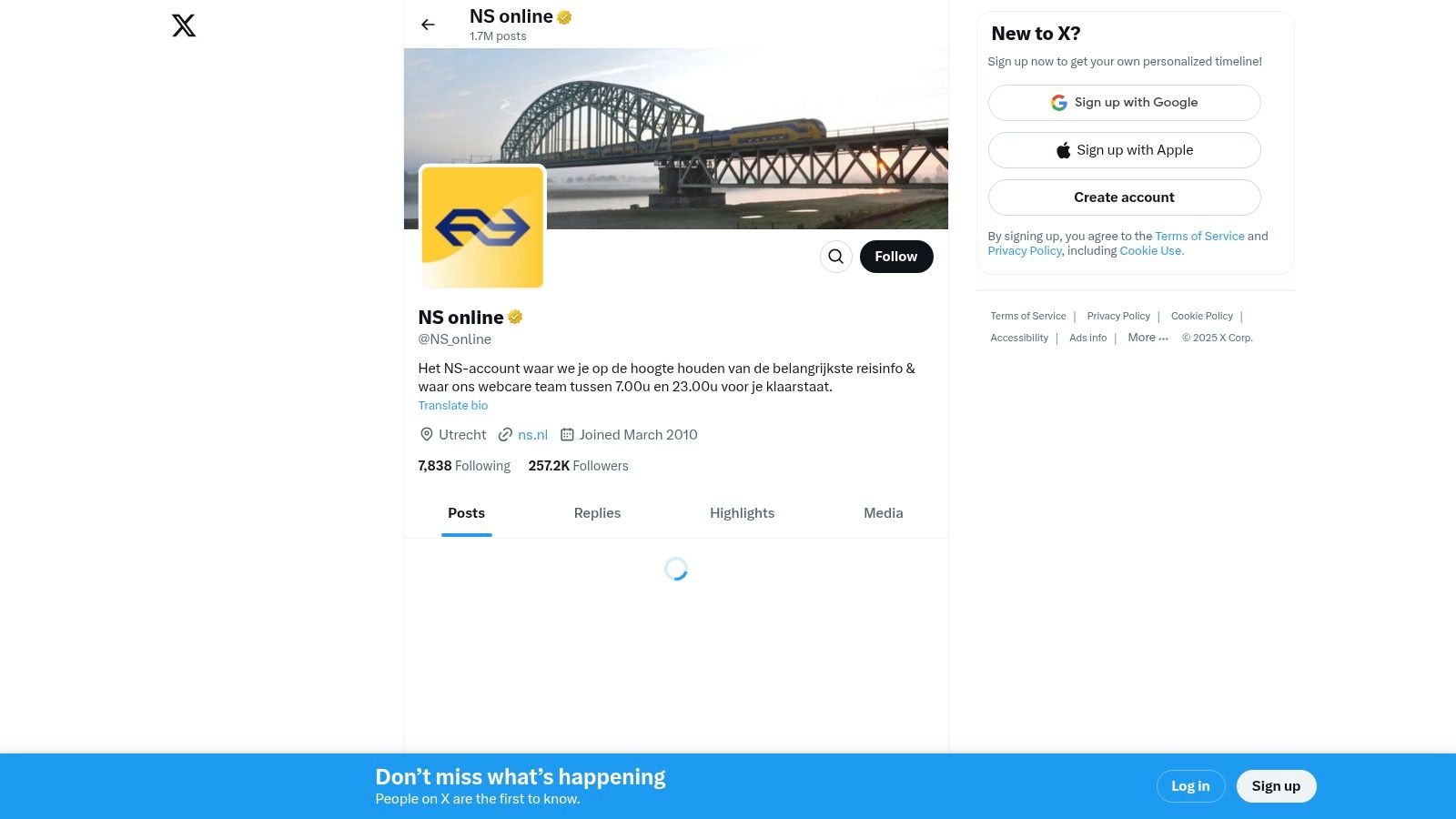1456x819 pixels.
Task: Sign up with Google
Action: [1125, 103]
